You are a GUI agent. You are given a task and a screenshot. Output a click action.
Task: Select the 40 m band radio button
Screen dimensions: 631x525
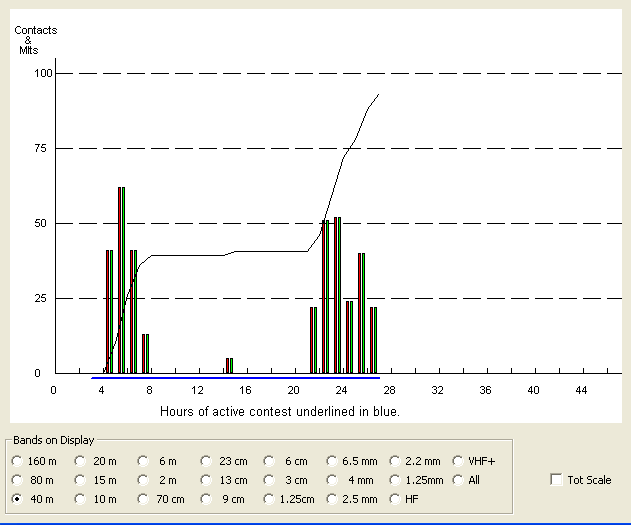[x=17, y=498]
